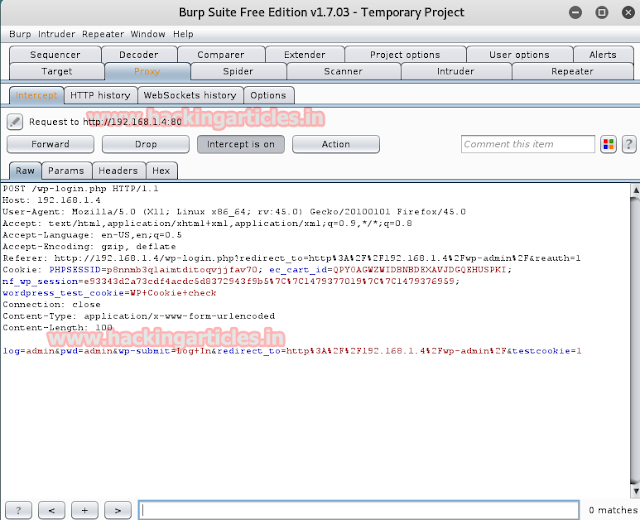Switch to the Comparer tab

(221, 55)
